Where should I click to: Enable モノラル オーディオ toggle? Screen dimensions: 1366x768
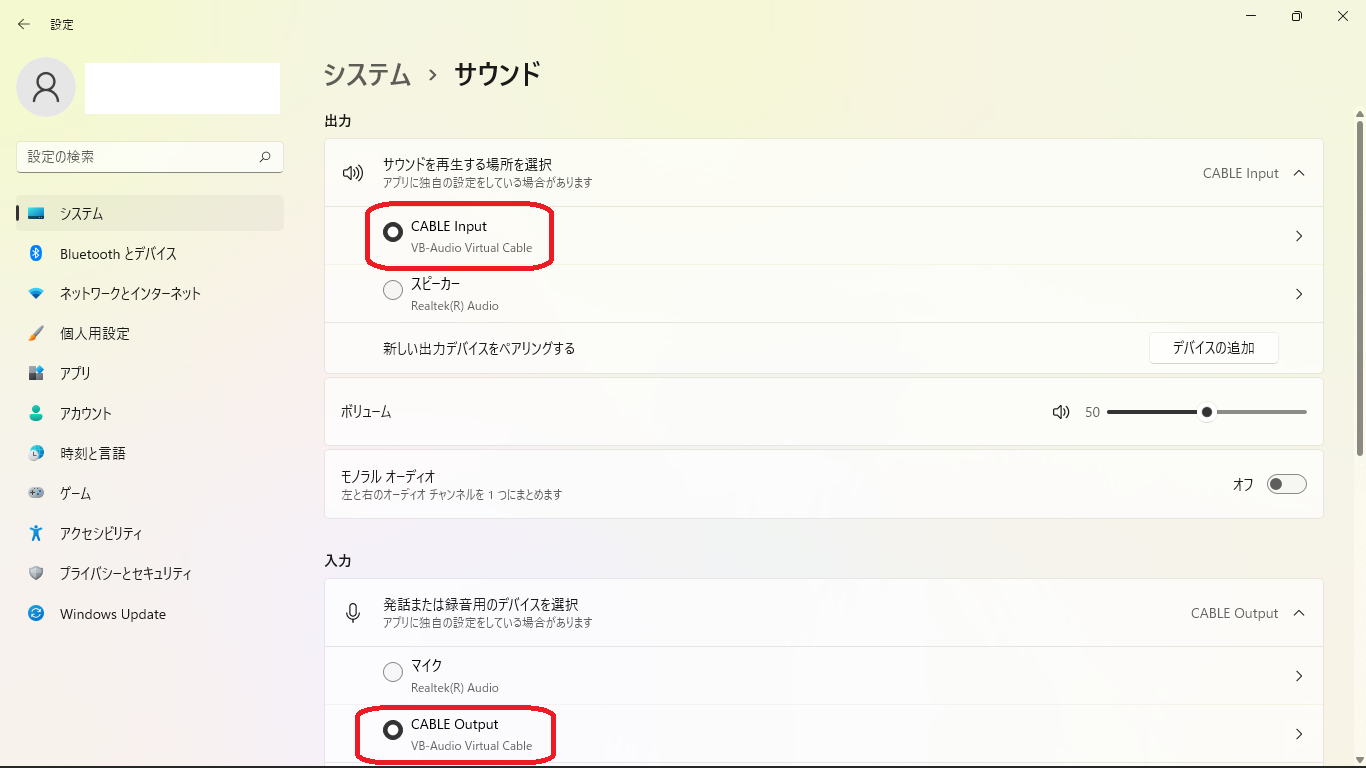tap(1287, 483)
